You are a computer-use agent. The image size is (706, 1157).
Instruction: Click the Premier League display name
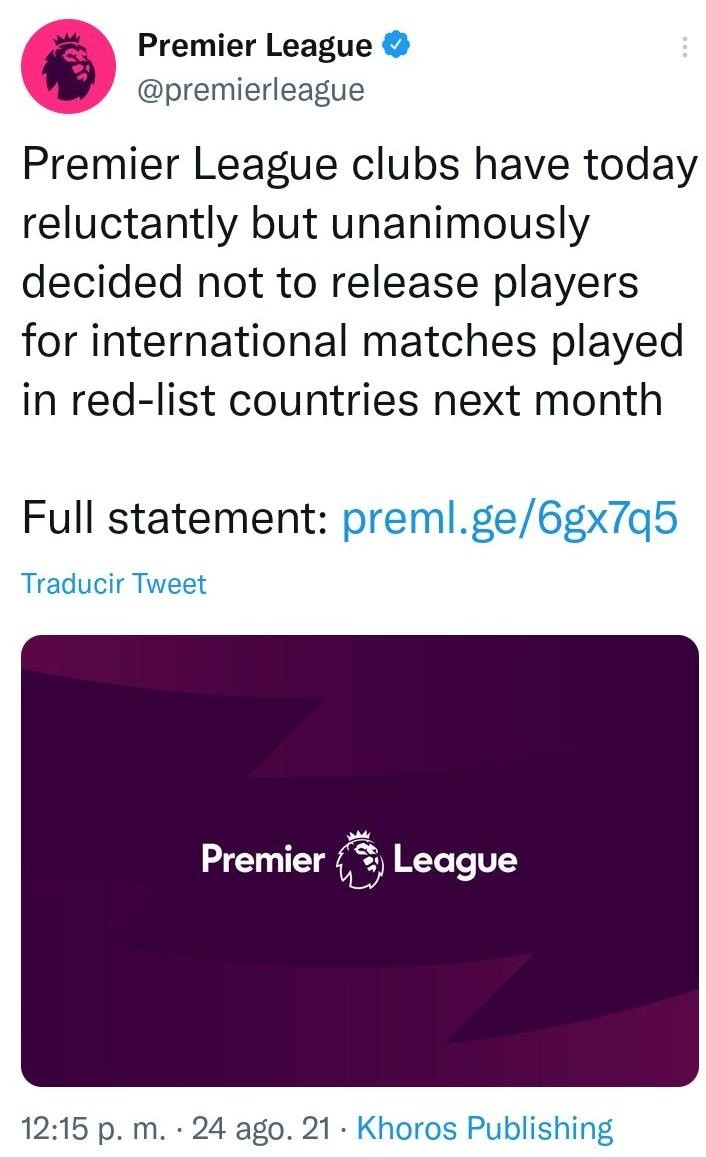click(x=254, y=45)
